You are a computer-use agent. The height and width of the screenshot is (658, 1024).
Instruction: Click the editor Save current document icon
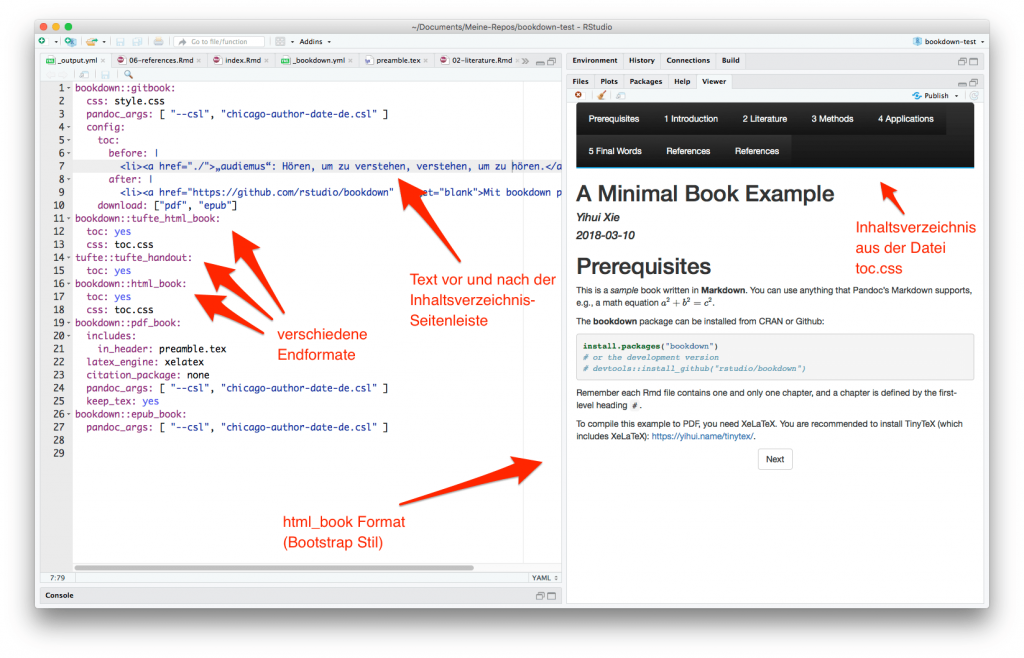(x=105, y=75)
